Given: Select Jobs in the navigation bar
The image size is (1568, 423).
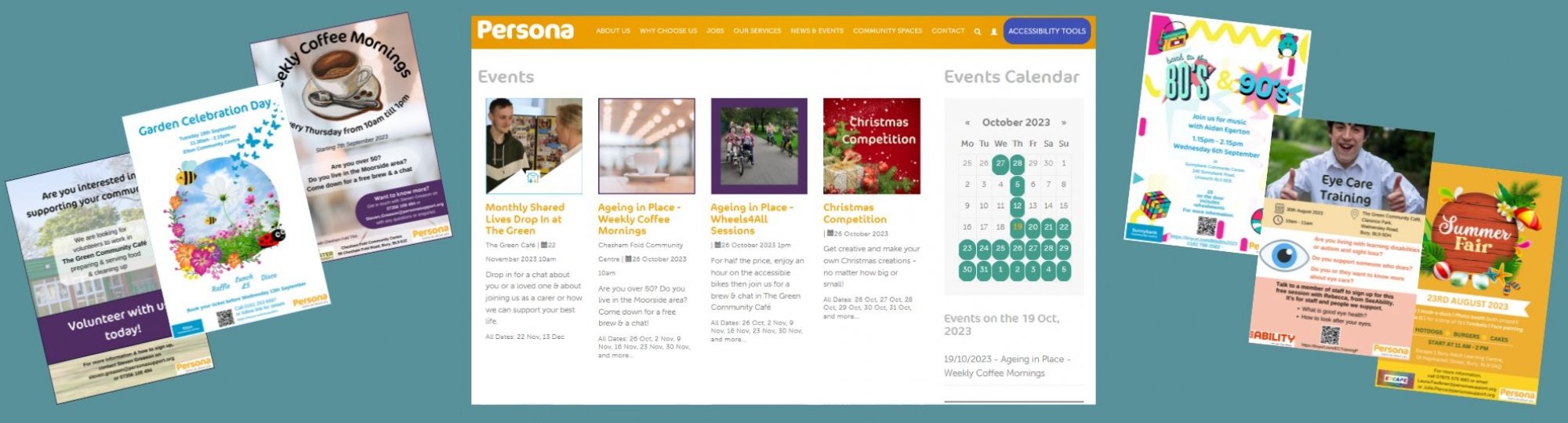Looking at the screenshot, I should pos(715,31).
